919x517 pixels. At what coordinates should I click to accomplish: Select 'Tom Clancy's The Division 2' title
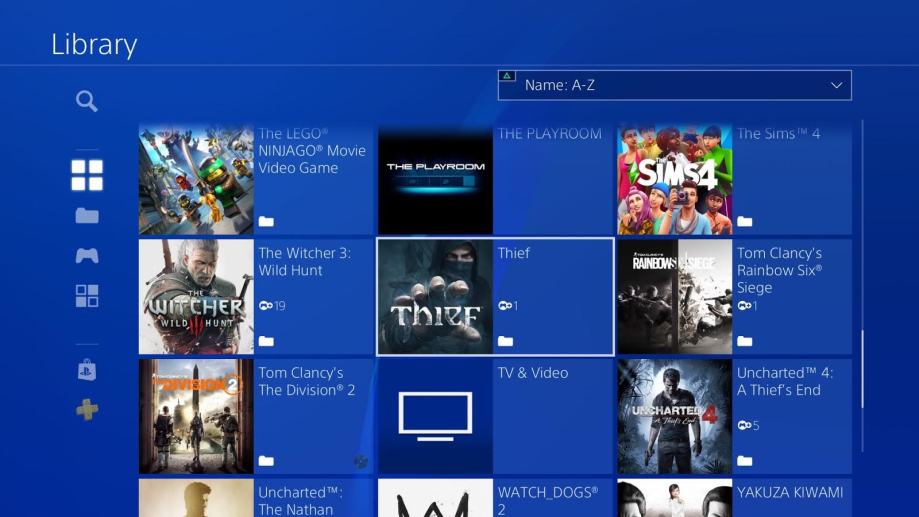307,382
